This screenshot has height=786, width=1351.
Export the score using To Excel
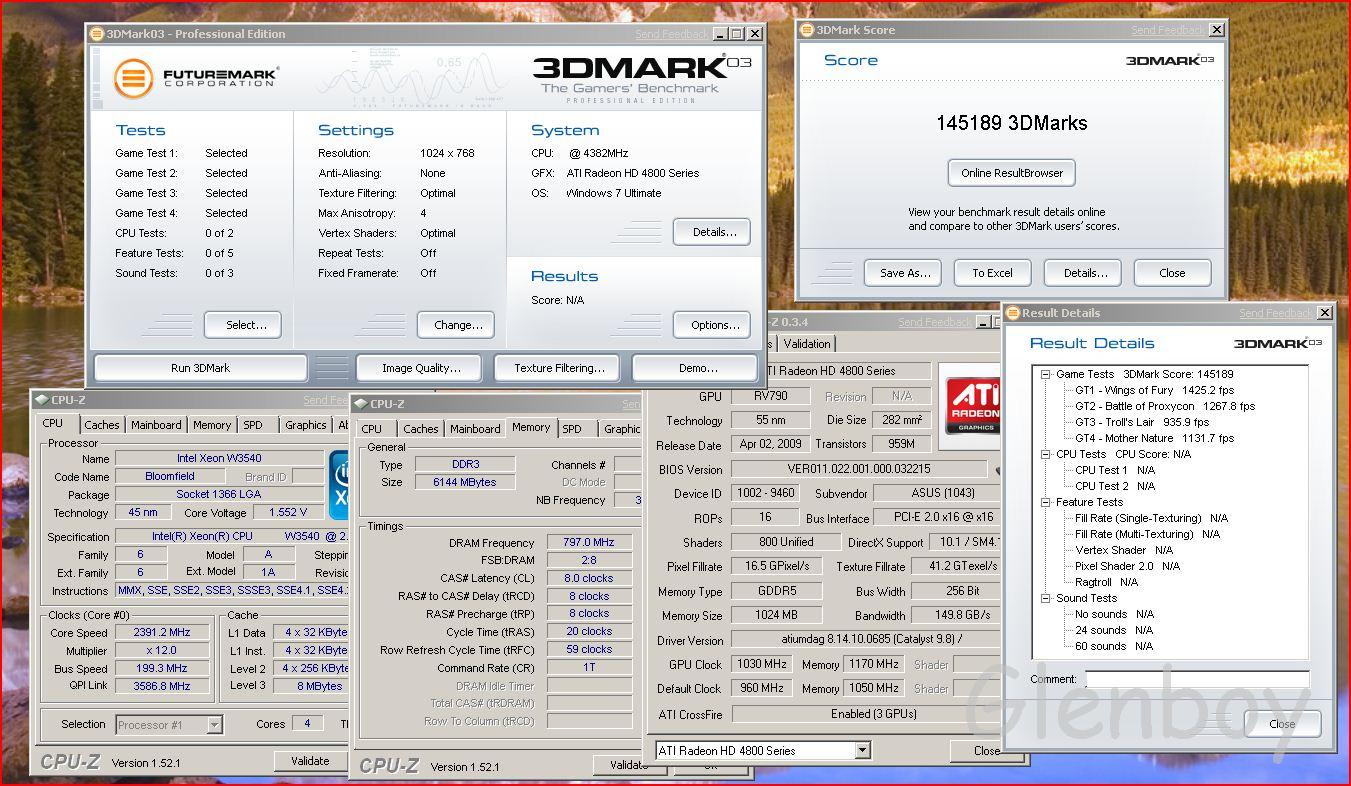point(992,273)
